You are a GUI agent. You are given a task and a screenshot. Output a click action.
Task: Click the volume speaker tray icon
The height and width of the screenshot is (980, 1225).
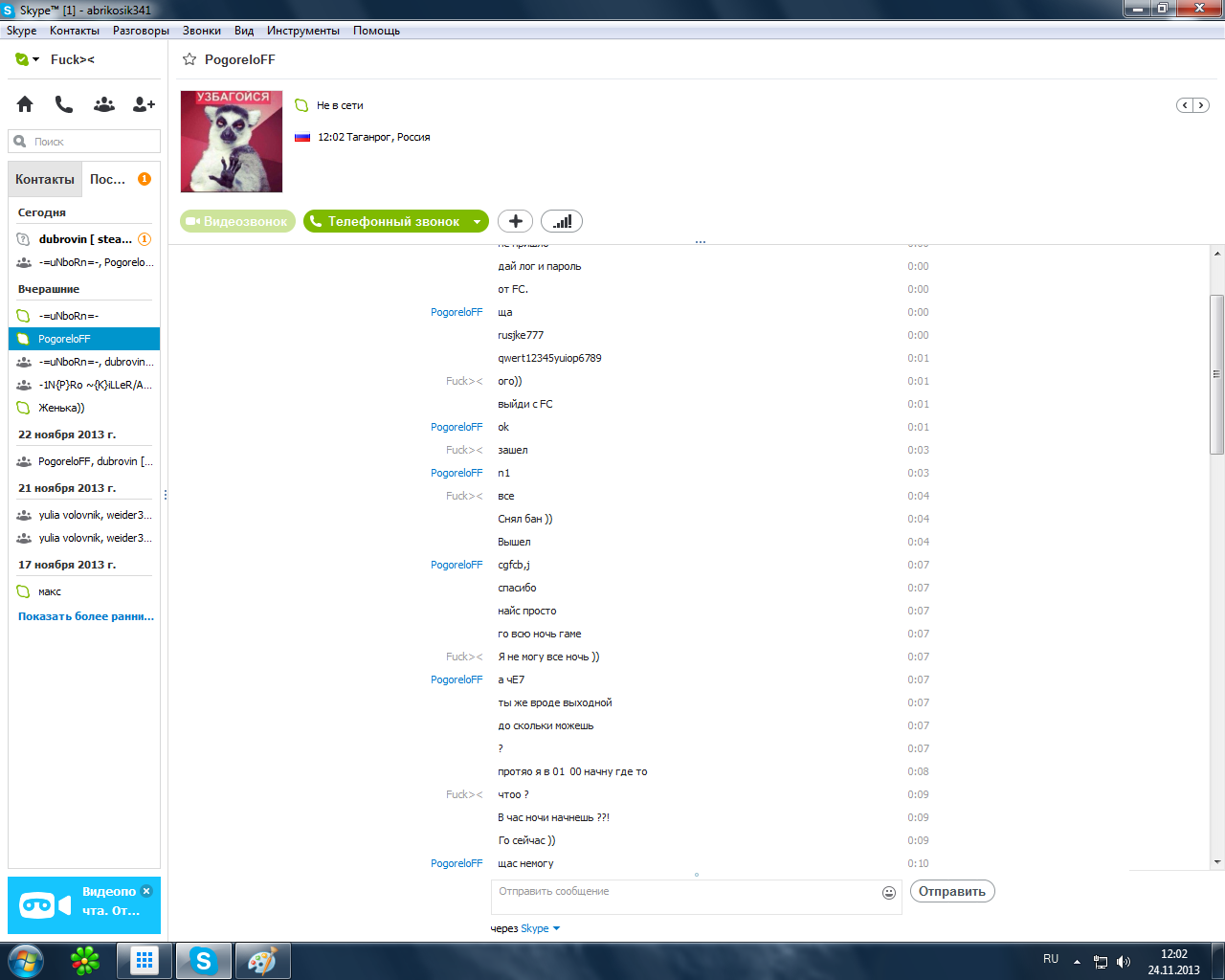point(1124,962)
